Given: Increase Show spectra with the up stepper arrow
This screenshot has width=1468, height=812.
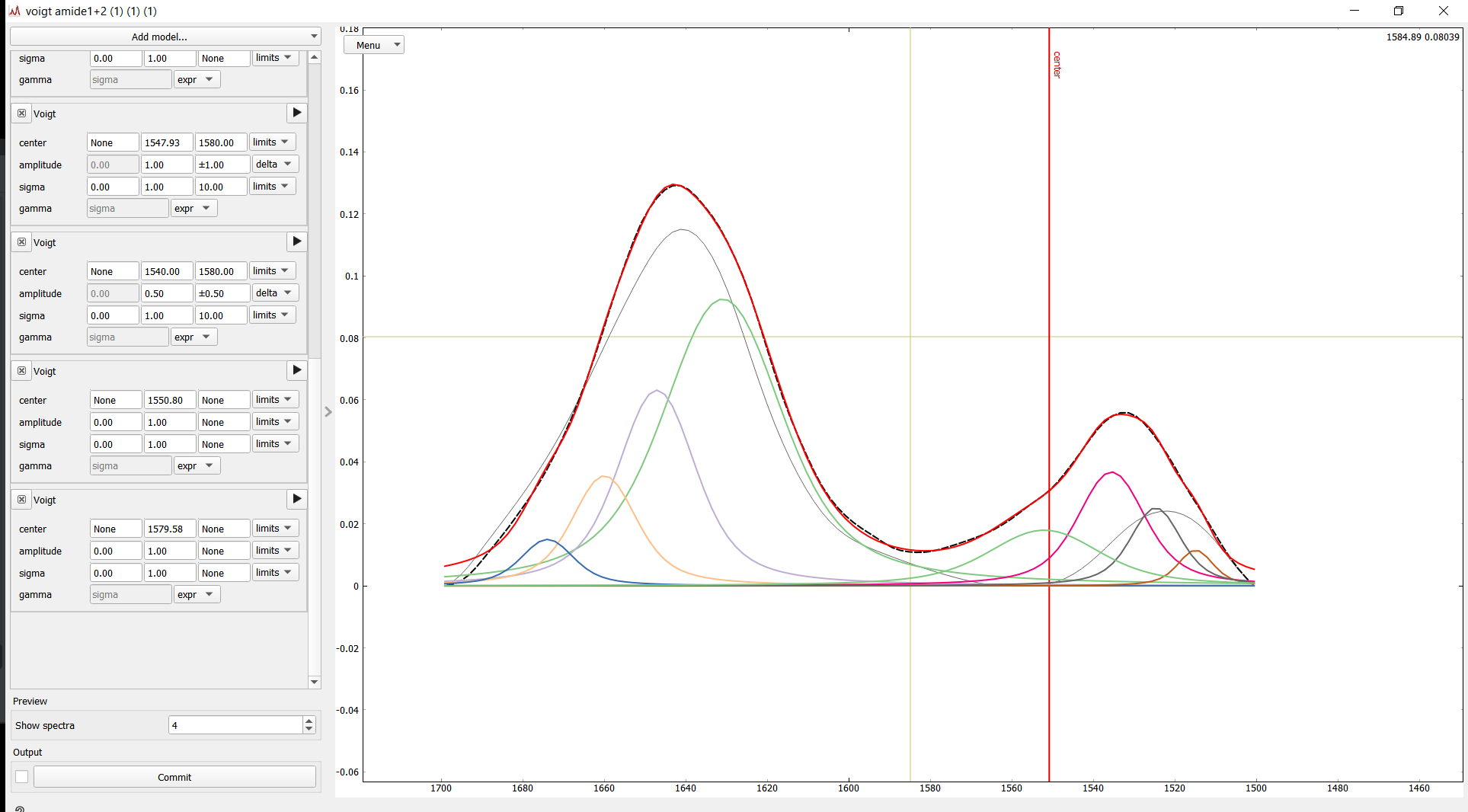Looking at the screenshot, I should tap(309, 721).
